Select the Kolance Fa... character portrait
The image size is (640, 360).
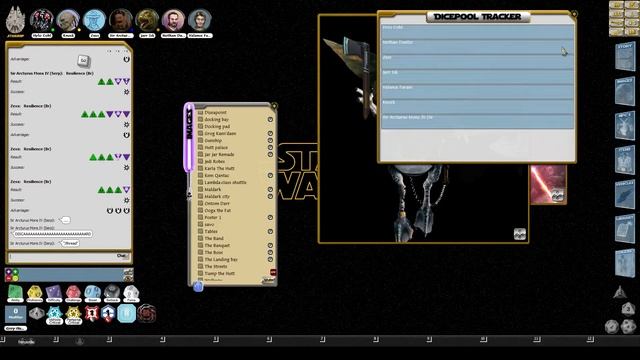pyautogui.click(x=200, y=20)
